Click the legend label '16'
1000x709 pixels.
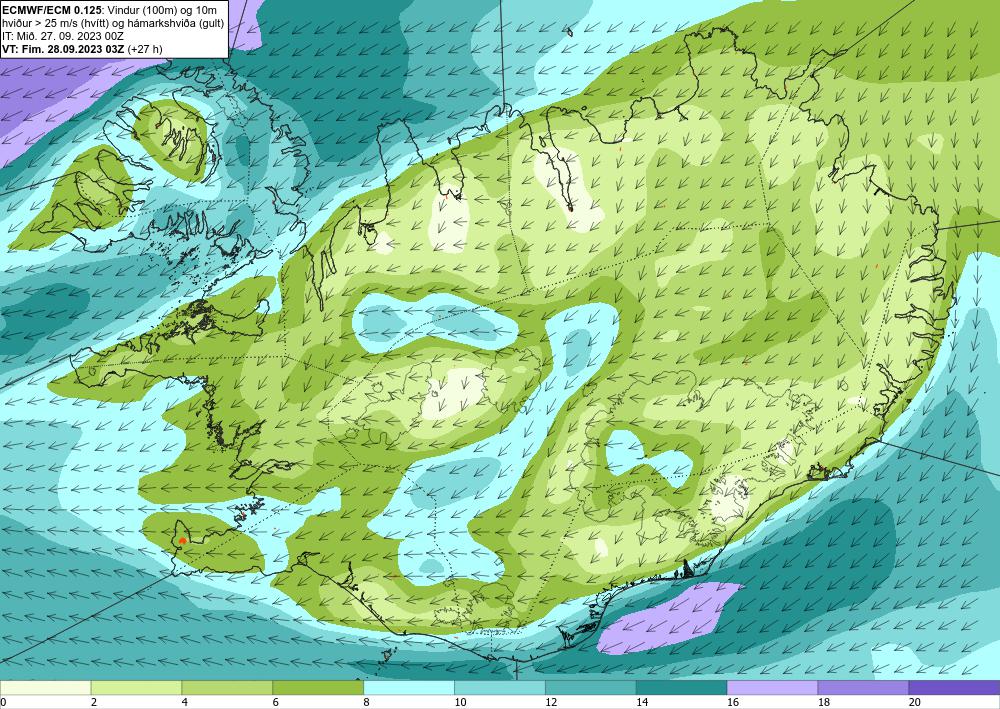[732, 703]
